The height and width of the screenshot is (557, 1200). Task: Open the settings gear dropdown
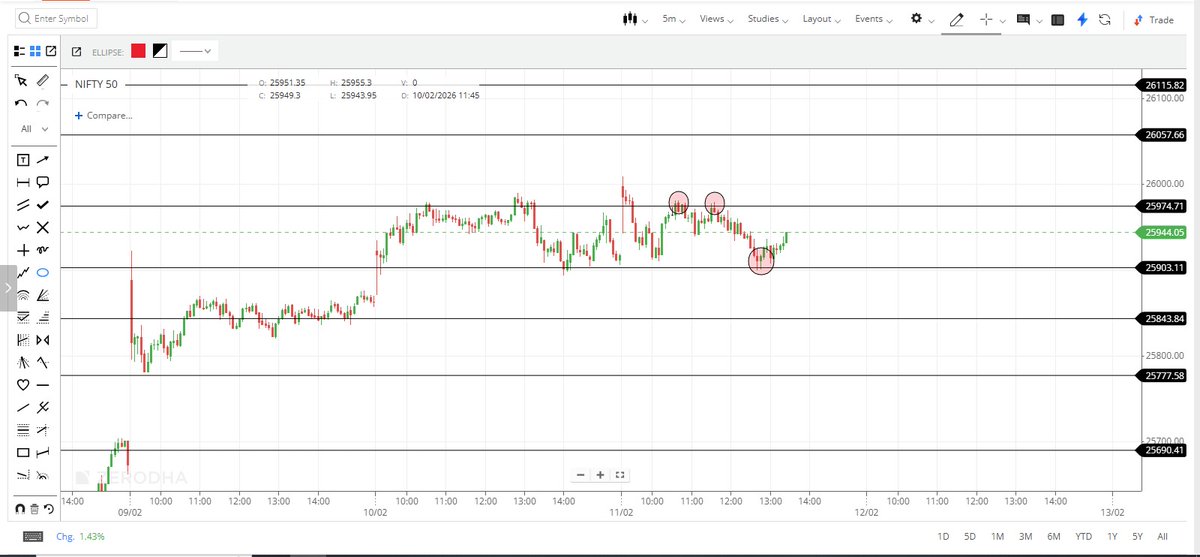tap(922, 19)
